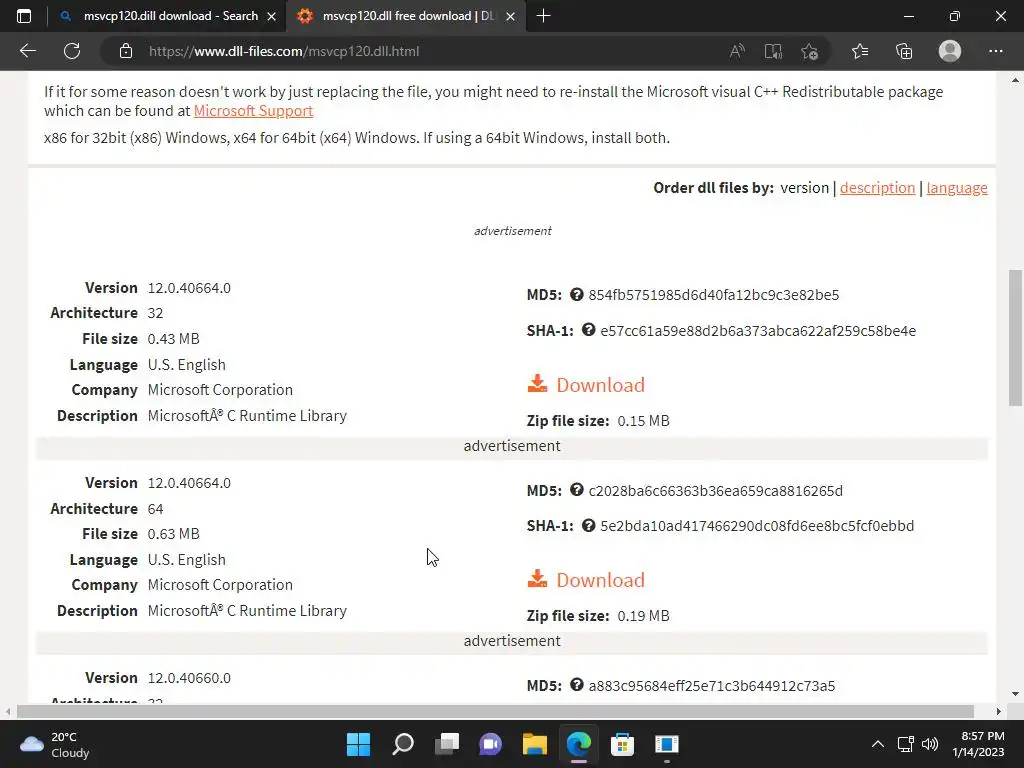
Task: Open a new browser tab
Action: pyautogui.click(x=543, y=16)
